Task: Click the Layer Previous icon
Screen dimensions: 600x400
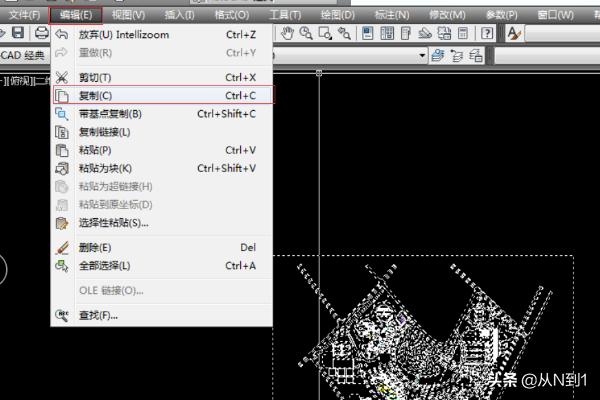Action: pos(457,56)
